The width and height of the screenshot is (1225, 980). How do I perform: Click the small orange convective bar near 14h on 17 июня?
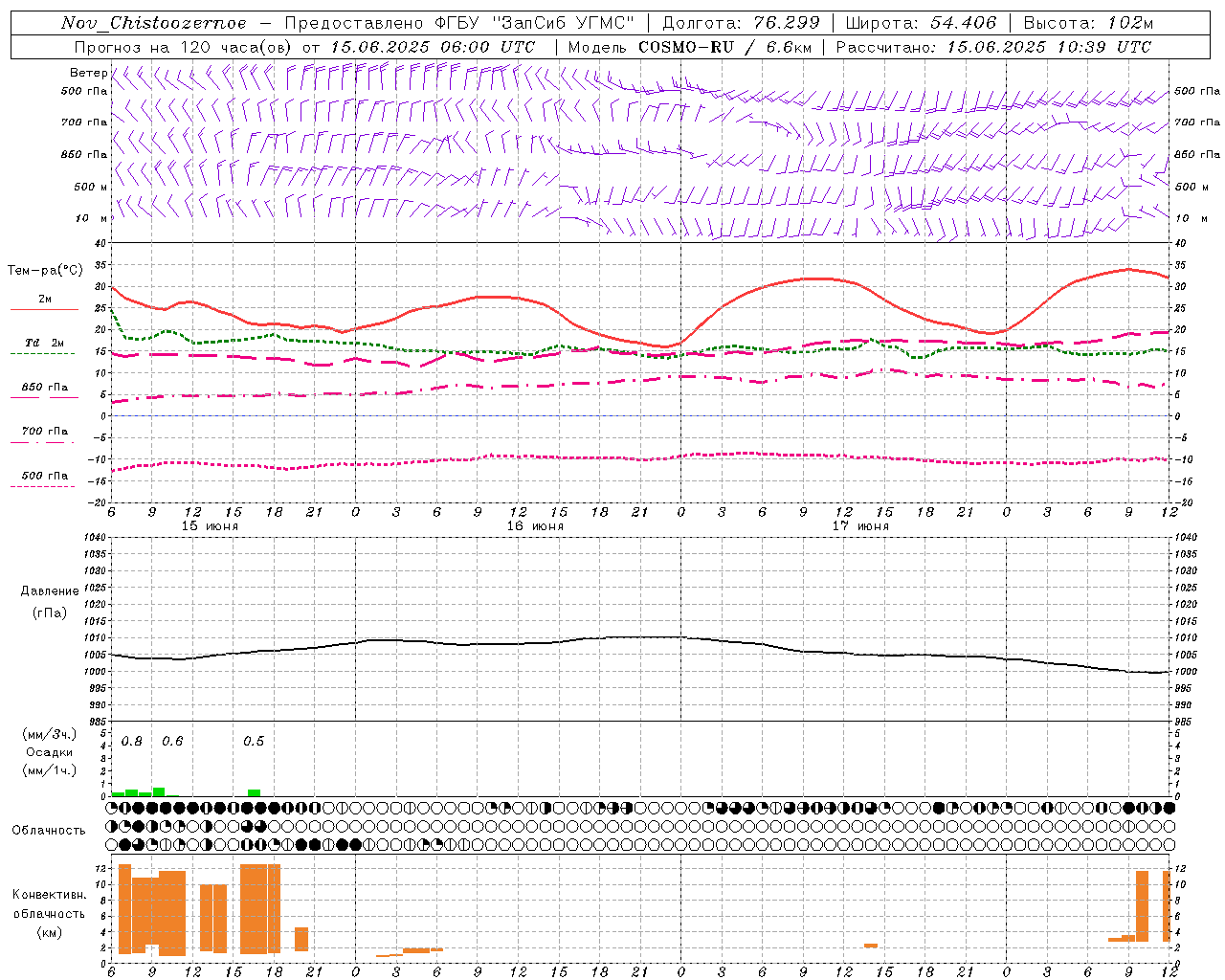tap(871, 946)
